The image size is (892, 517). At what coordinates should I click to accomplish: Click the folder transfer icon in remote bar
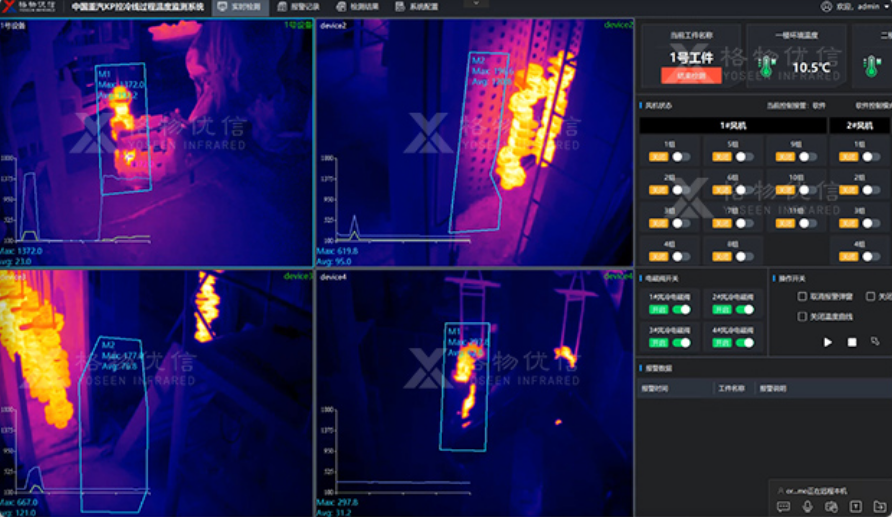coord(879,507)
